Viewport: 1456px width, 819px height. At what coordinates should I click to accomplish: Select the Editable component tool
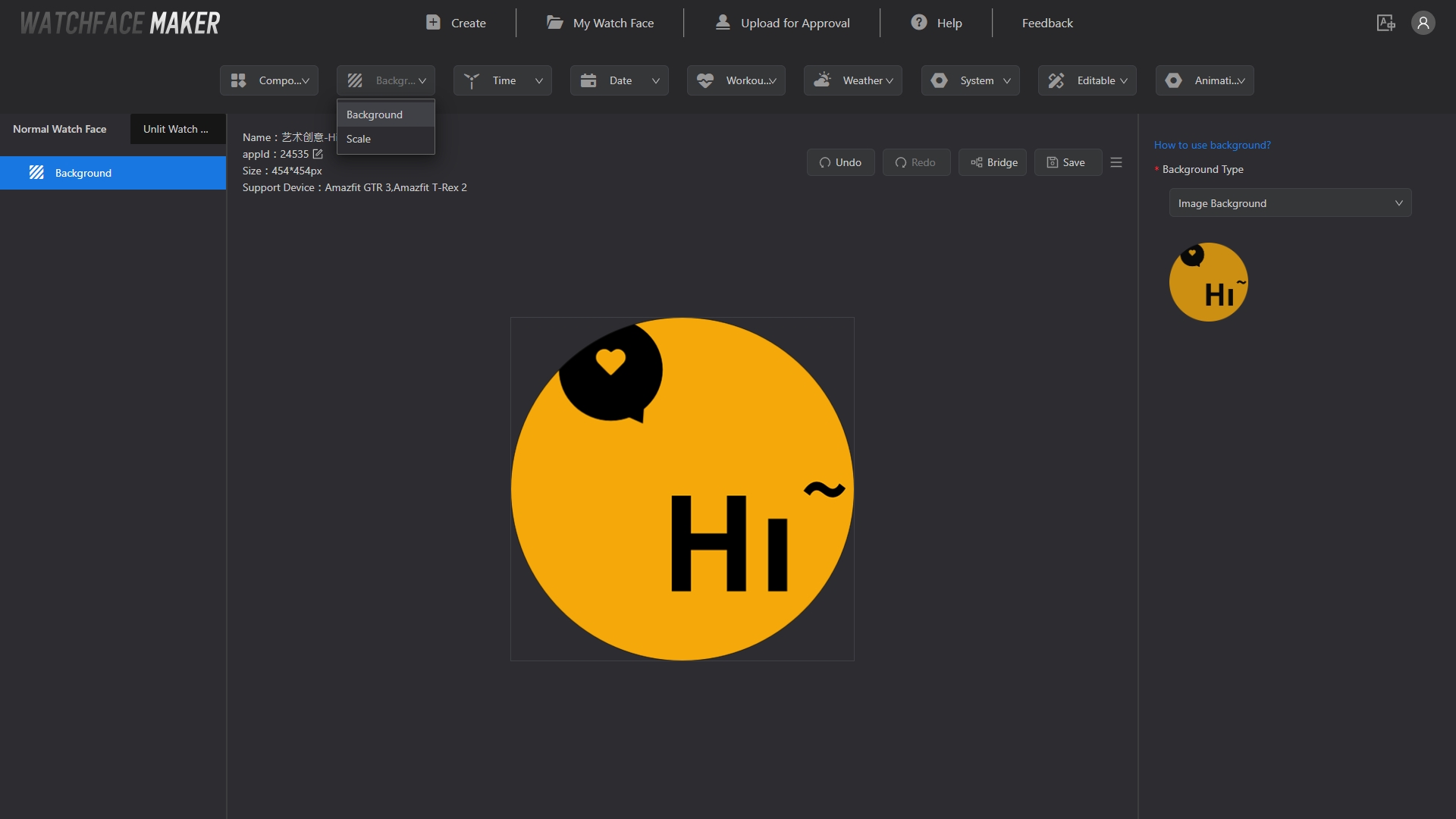[x=1087, y=80]
